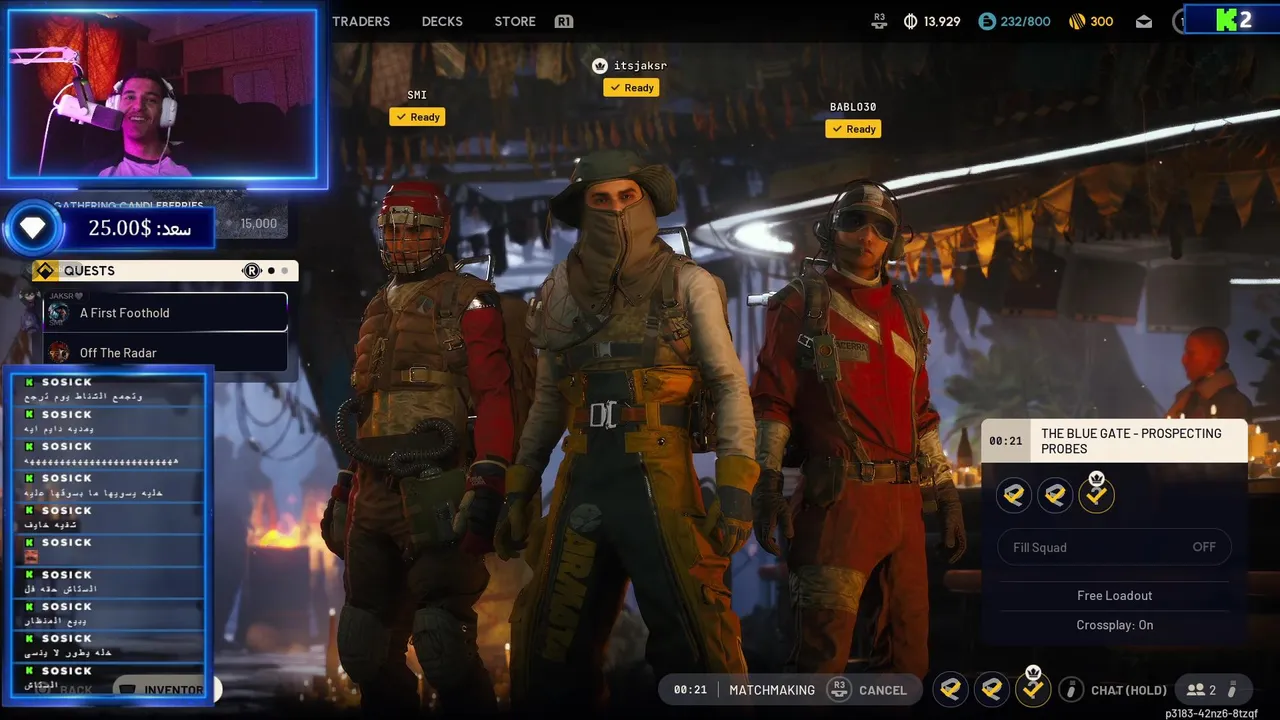Click SMI's Ready status badge
This screenshot has width=1280, height=720.
[417, 117]
